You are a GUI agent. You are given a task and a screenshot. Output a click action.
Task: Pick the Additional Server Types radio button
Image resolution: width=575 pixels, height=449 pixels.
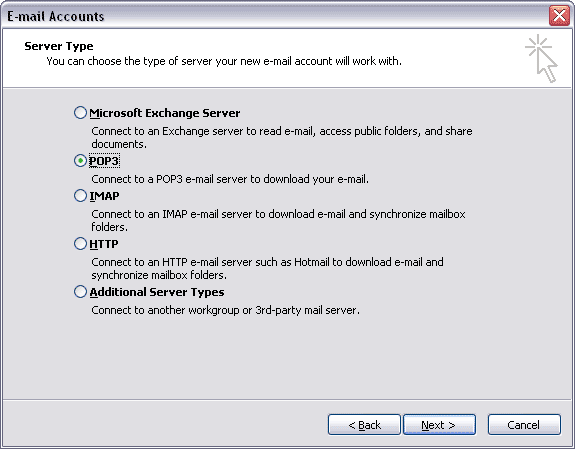pyautogui.click(x=80, y=292)
